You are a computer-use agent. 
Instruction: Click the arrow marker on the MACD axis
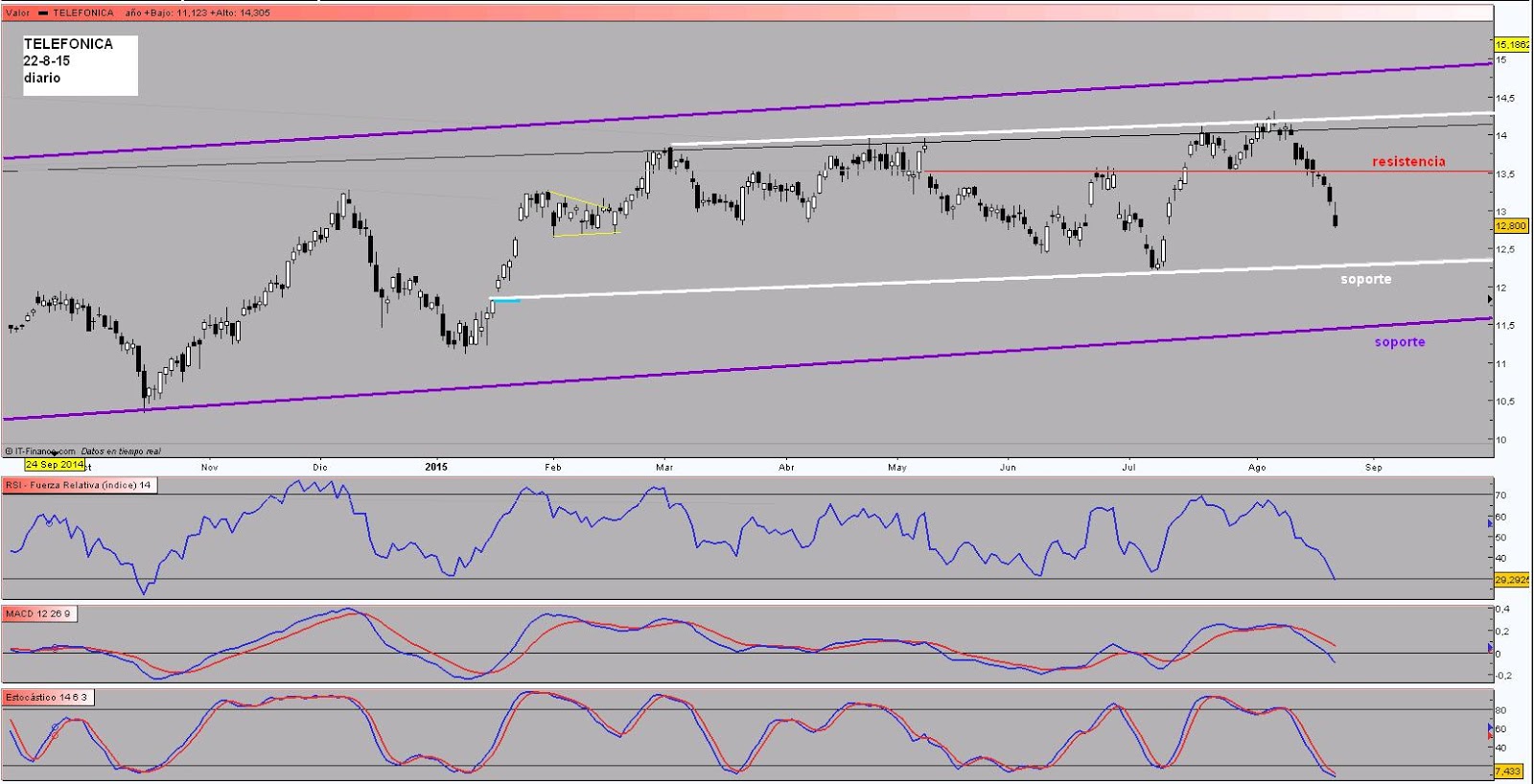click(1491, 648)
